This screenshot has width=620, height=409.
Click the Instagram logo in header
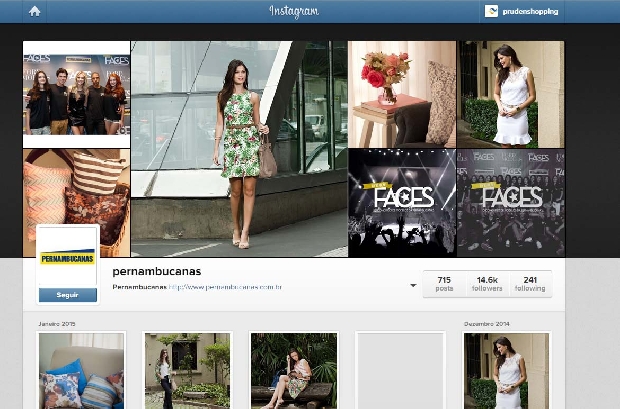coord(294,11)
